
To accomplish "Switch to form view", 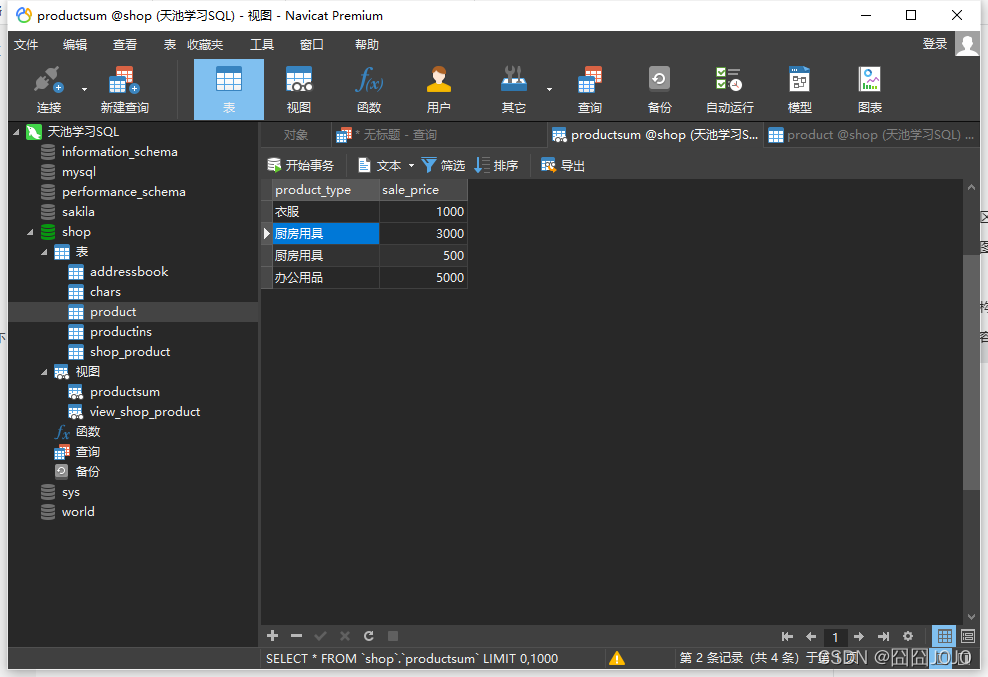I will tap(968, 636).
